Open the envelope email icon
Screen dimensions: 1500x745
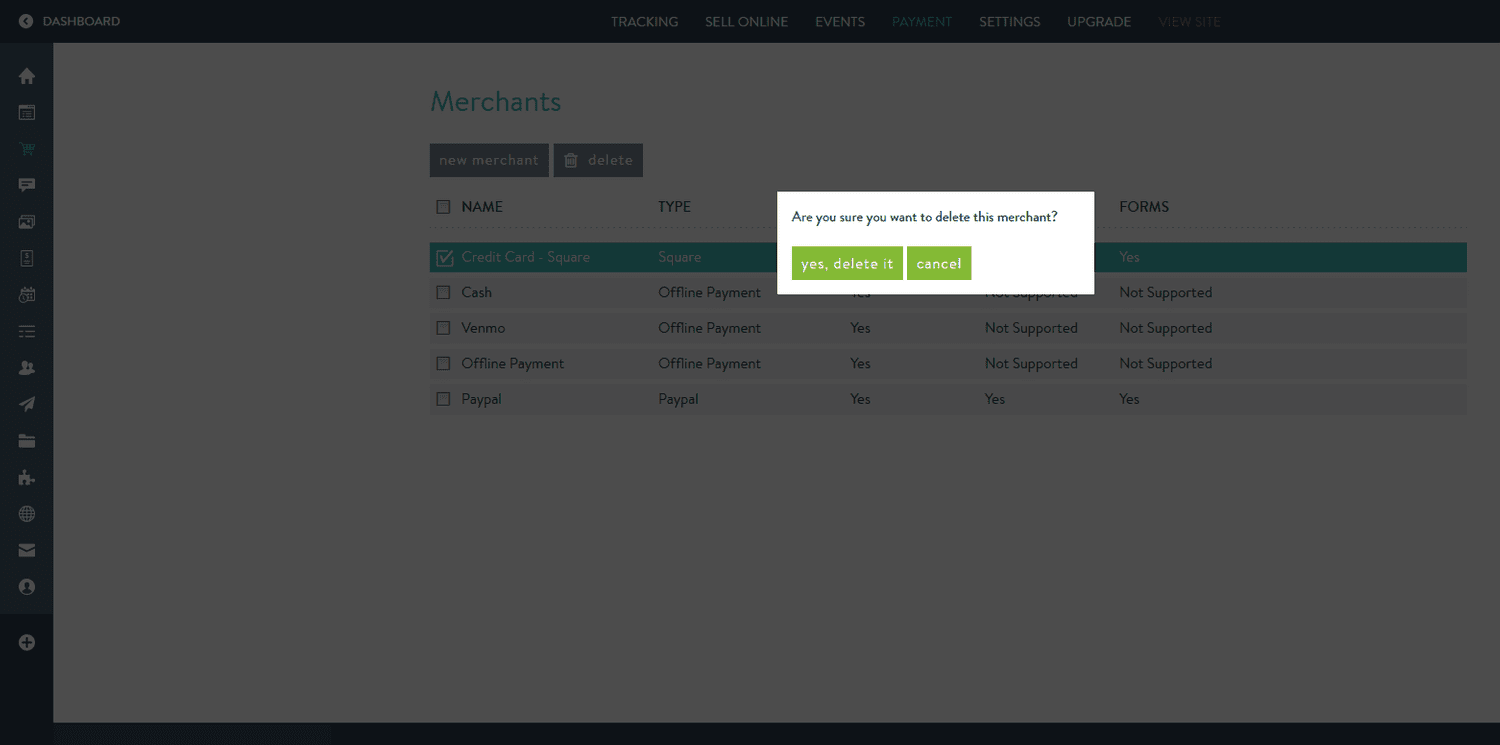pos(26,550)
